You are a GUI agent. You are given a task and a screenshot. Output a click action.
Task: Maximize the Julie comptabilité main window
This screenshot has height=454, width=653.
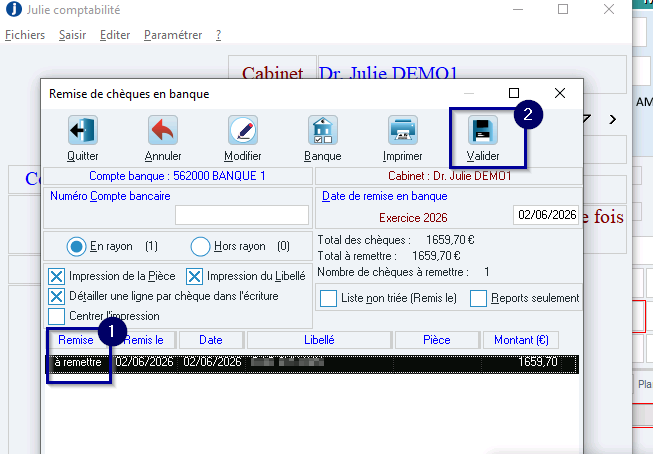pos(563,9)
